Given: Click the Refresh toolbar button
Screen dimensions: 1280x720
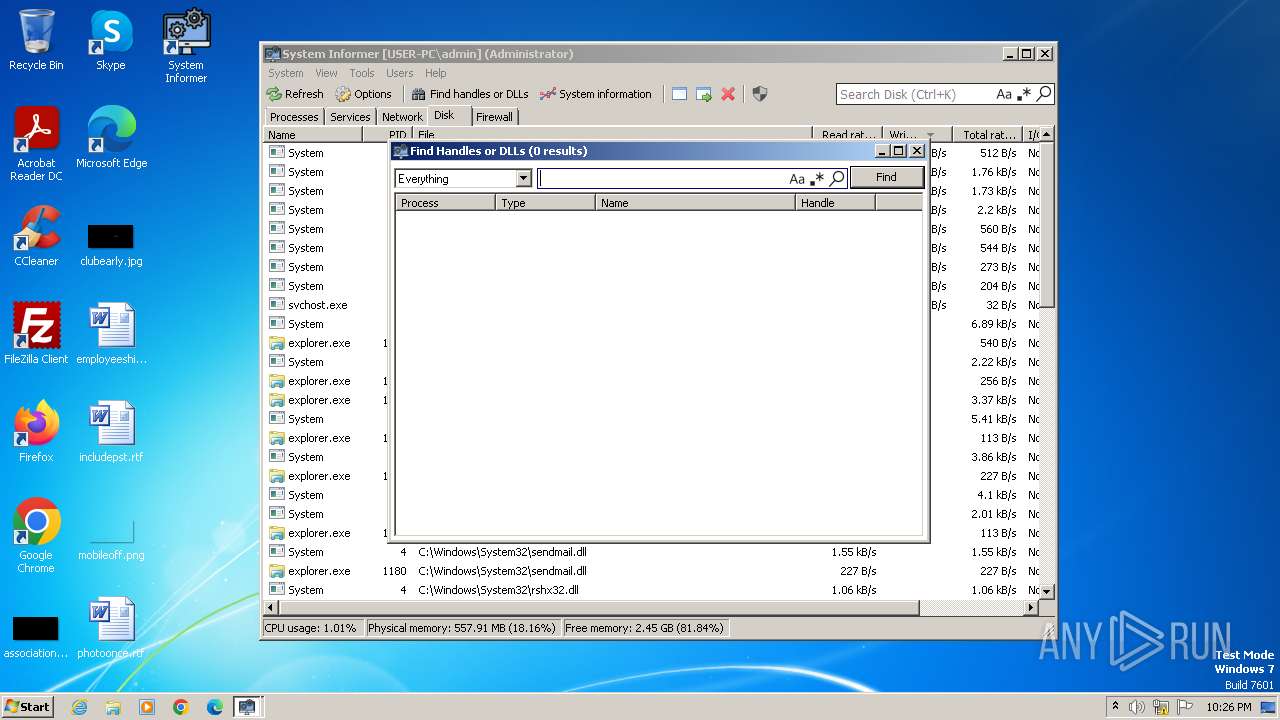Looking at the screenshot, I should tap(295, 94).
